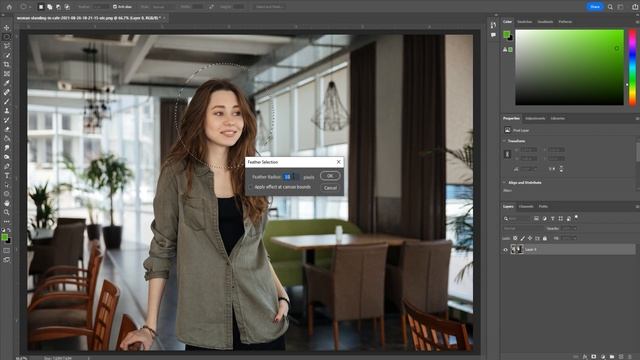Choose Intersect with Selection mode icon
Image resolution: width=640 pixels, height=360 pixels.
pyautogui.click(x=67, y=7)
